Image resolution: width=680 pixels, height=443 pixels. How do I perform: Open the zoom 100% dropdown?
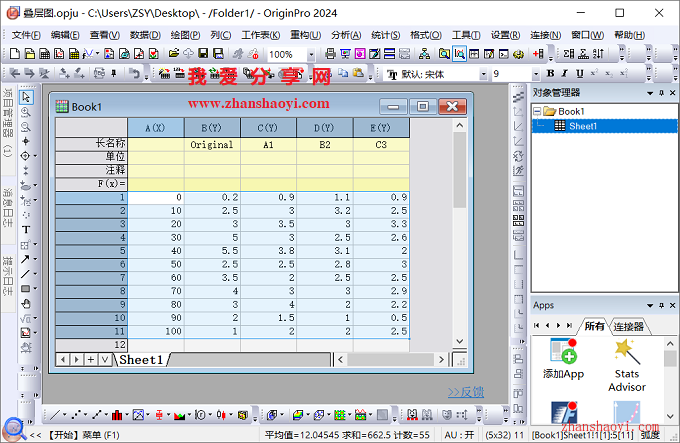(311, 55)
